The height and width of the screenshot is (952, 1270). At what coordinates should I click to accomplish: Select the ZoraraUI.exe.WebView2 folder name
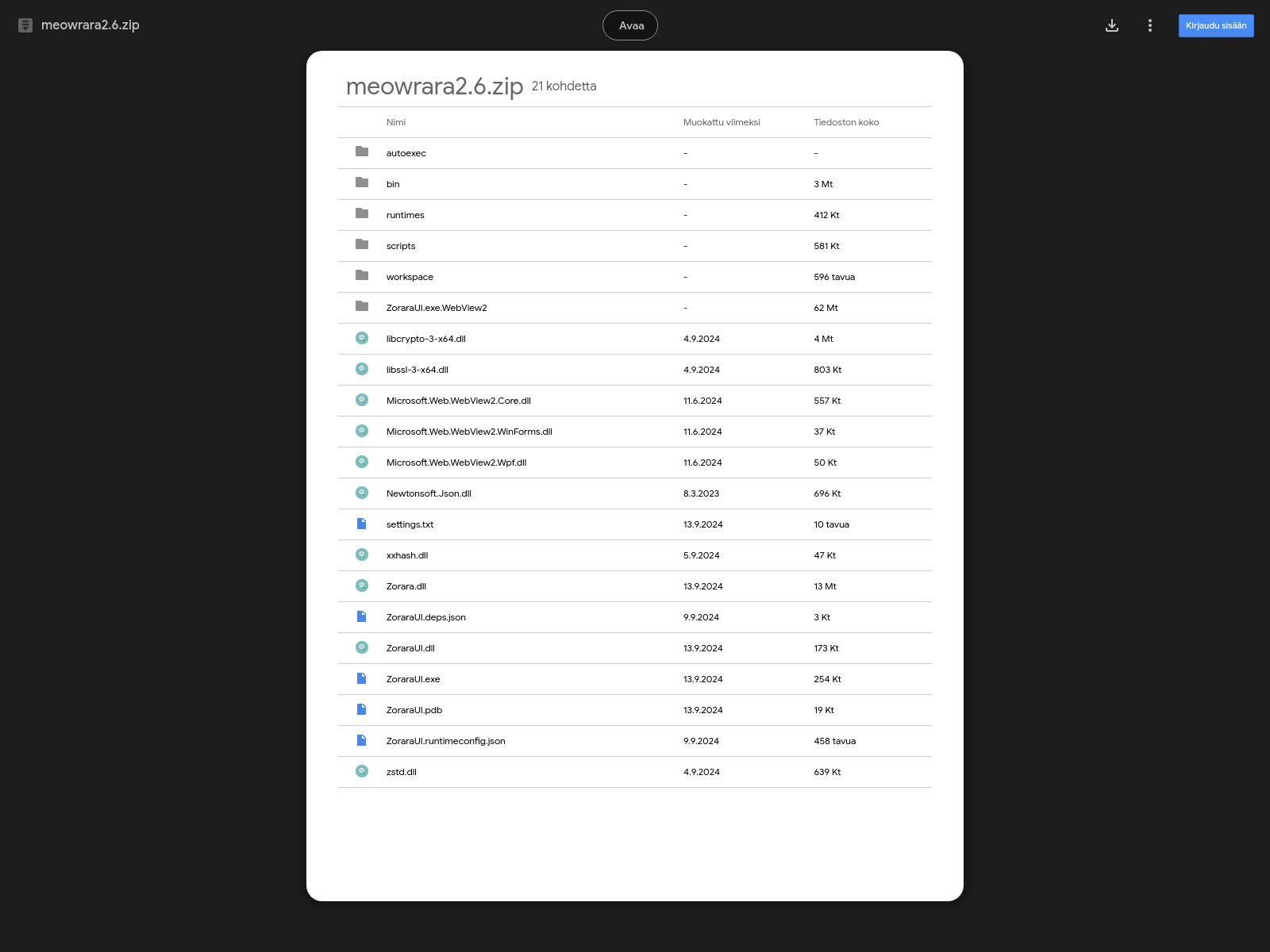[x=437, y=308]
